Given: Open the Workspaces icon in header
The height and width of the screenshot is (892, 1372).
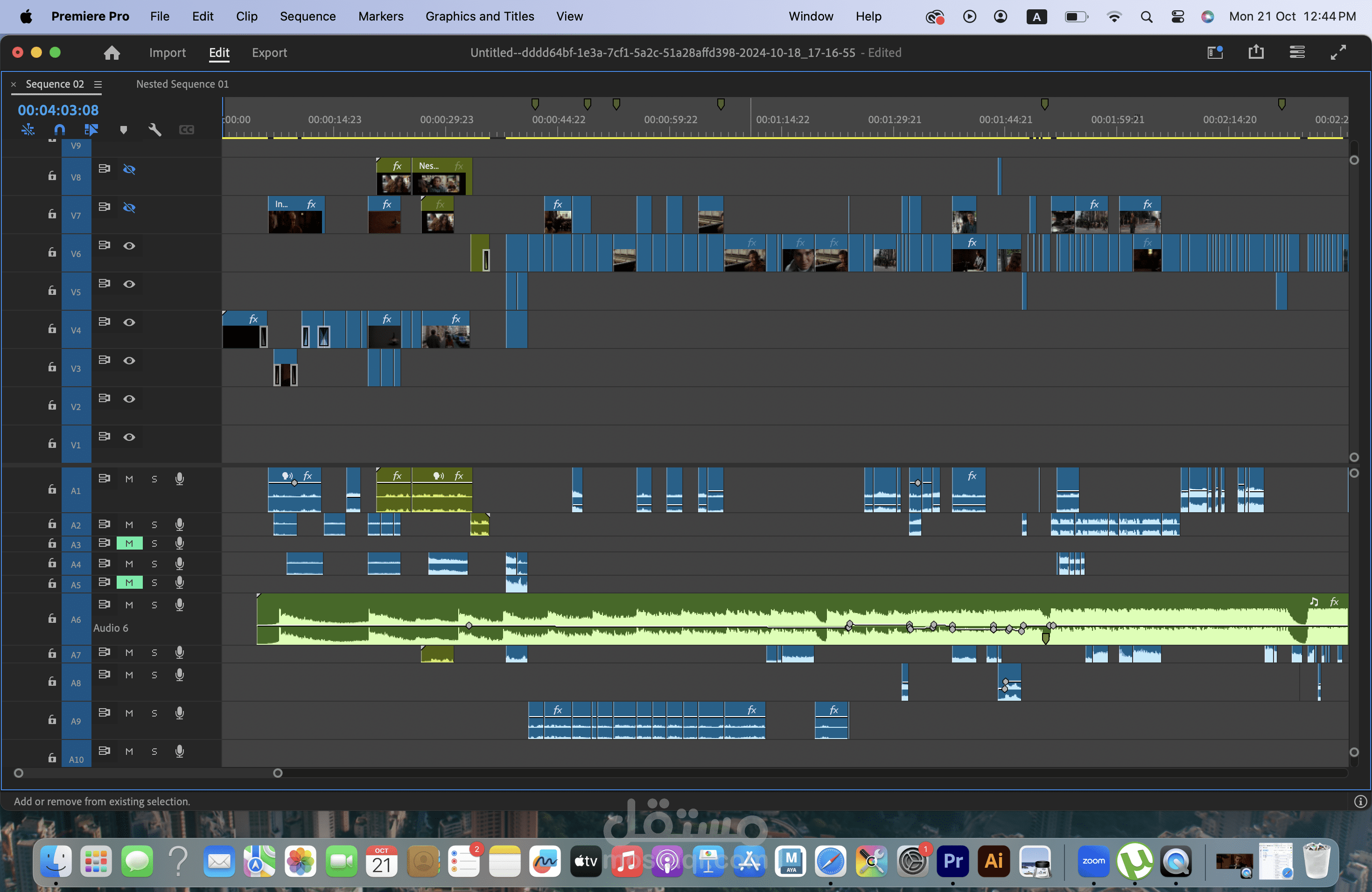Looking at the screenshot, I should 1215,52.
